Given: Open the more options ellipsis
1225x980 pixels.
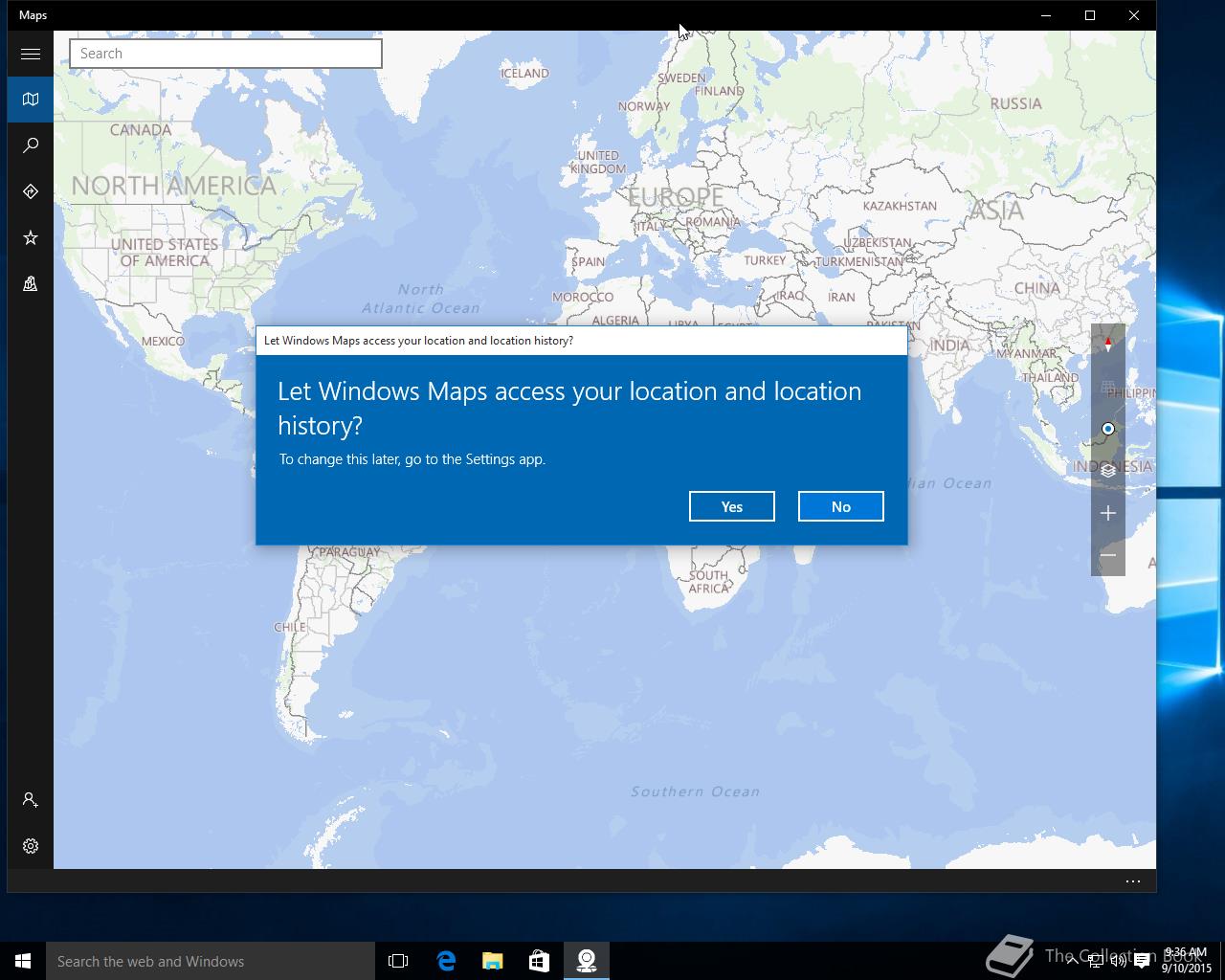Looking at the screenshot, I should point(1133,881).
